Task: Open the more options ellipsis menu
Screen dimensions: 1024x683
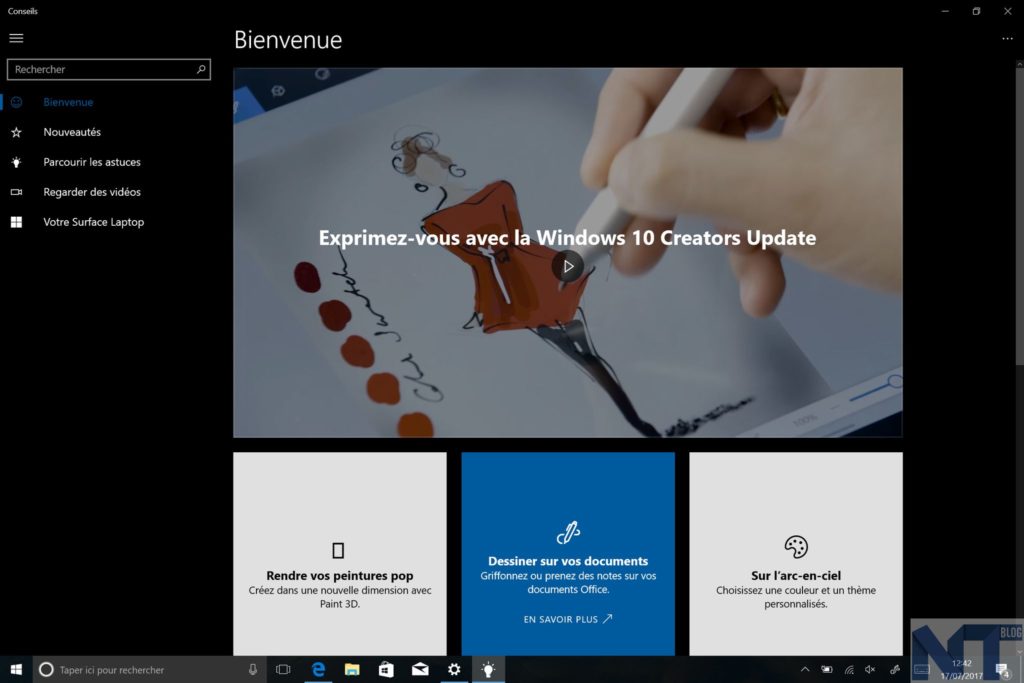Action: coord(1007,39)
